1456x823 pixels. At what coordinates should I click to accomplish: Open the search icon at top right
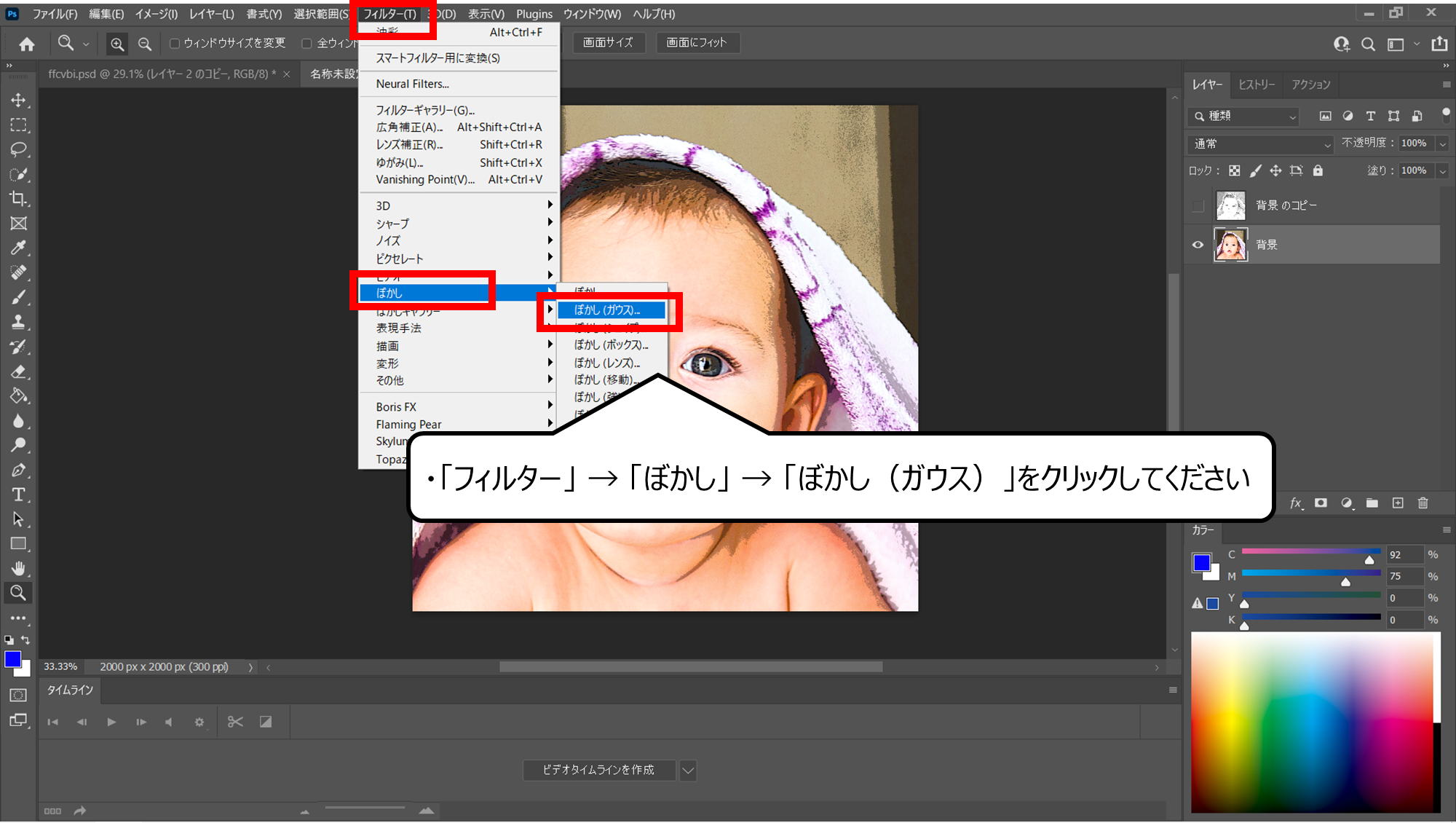click(1368, 44)
